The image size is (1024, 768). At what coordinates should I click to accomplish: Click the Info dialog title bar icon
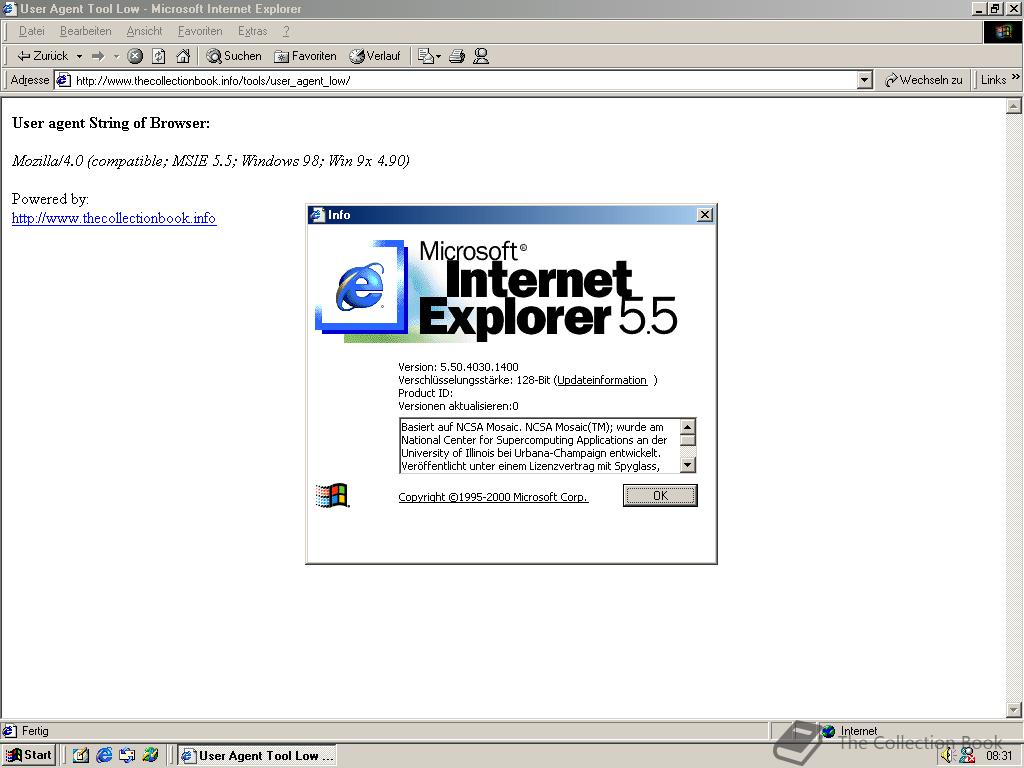pos(317,215)
